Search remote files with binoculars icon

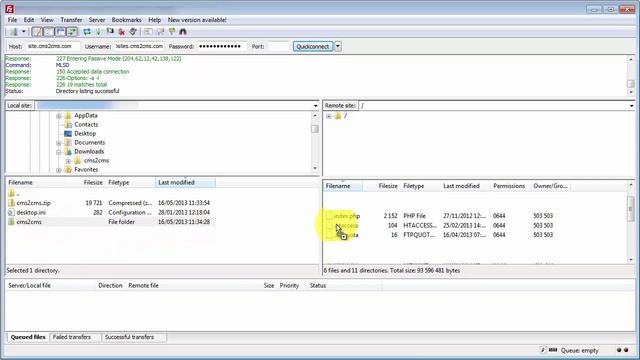(183, 31)
